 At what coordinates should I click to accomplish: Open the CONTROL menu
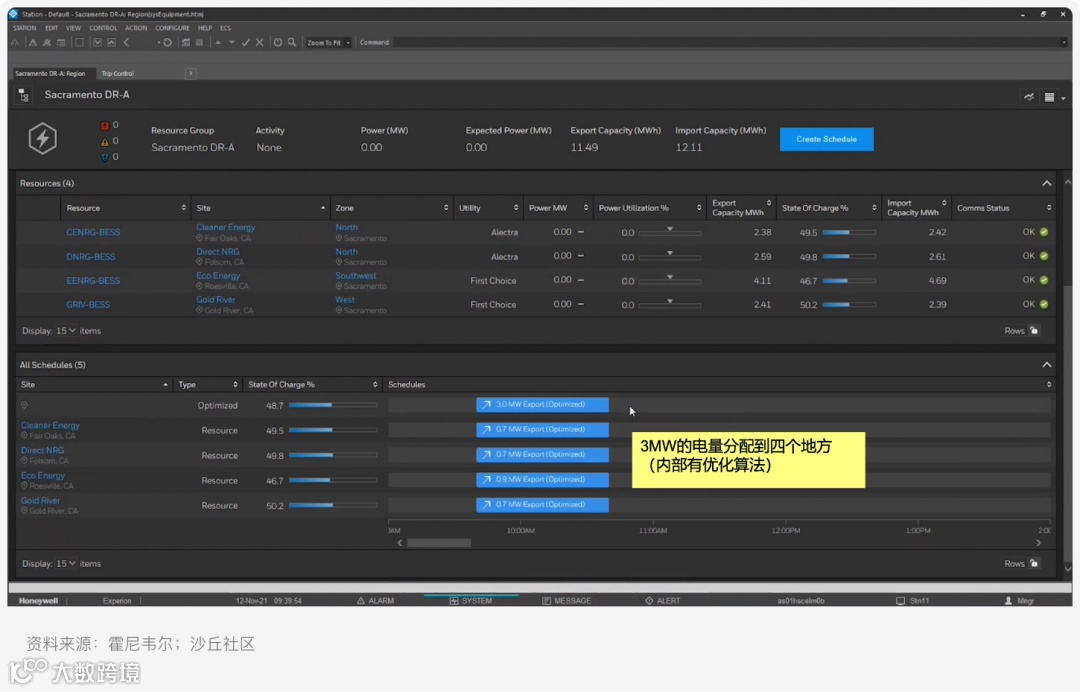[x=103, y=28]
